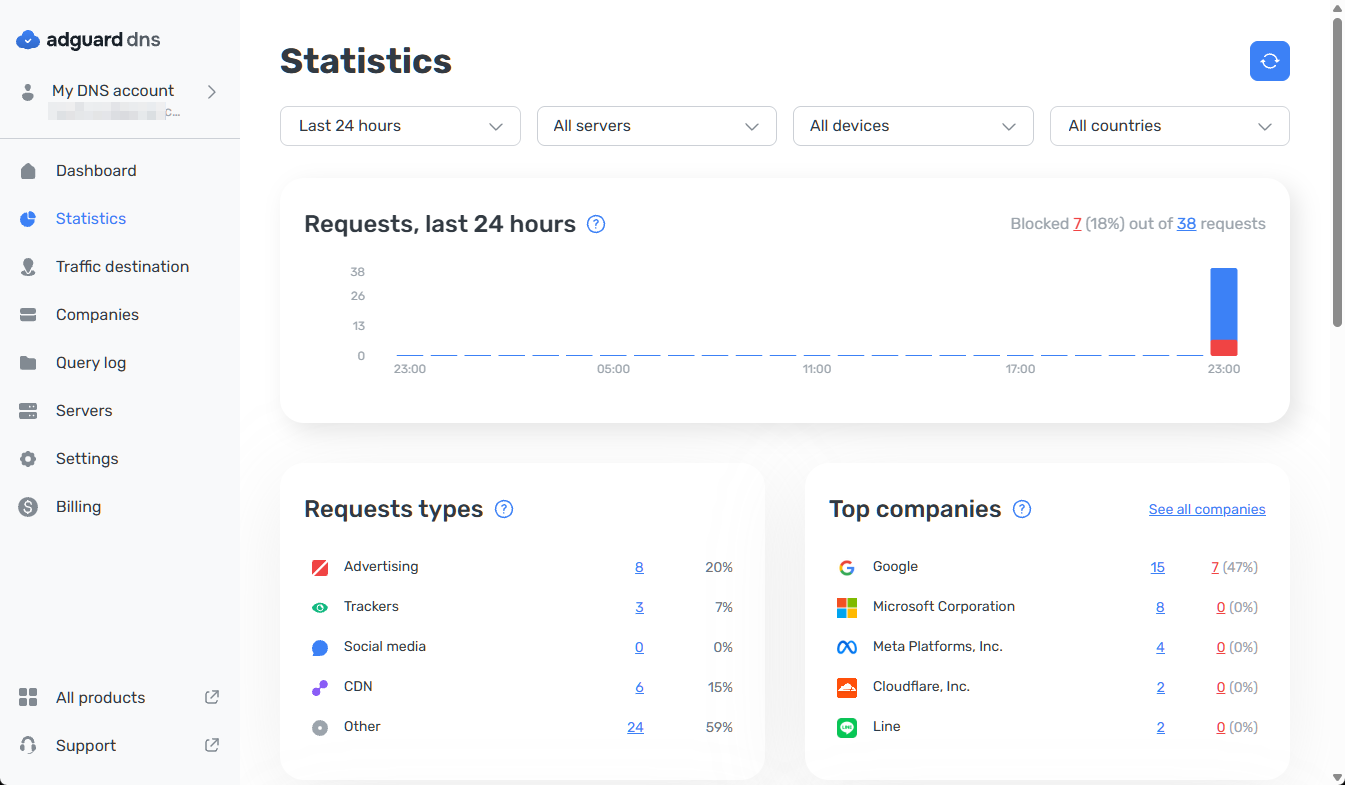Click the CDN purple icon

[x=320, y=687]
